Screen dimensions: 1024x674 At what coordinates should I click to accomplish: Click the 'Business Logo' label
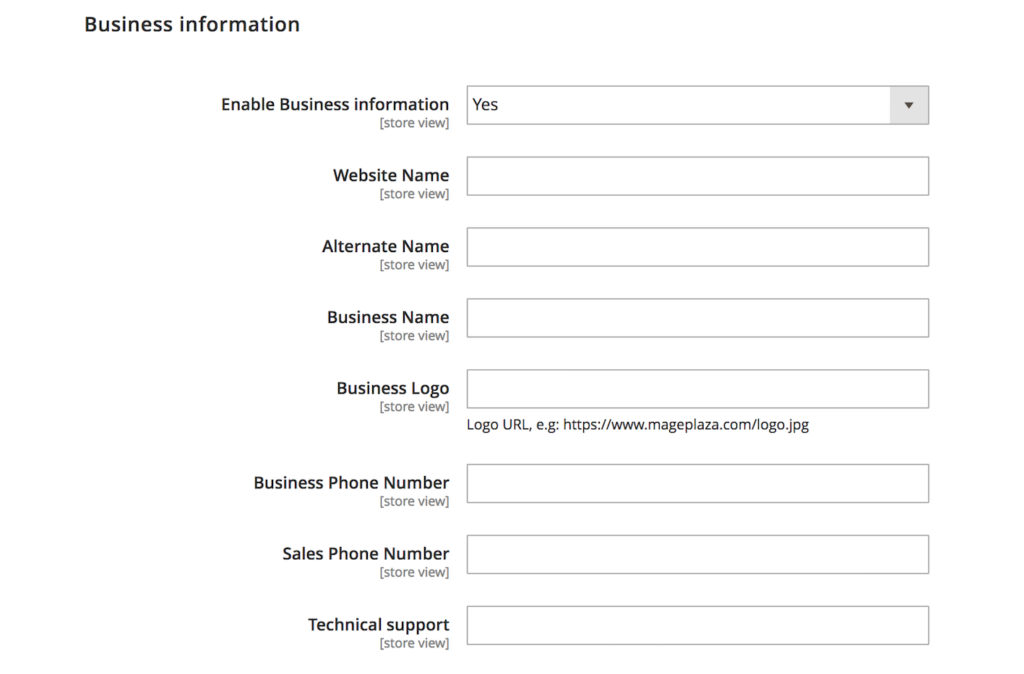point(392,389)
